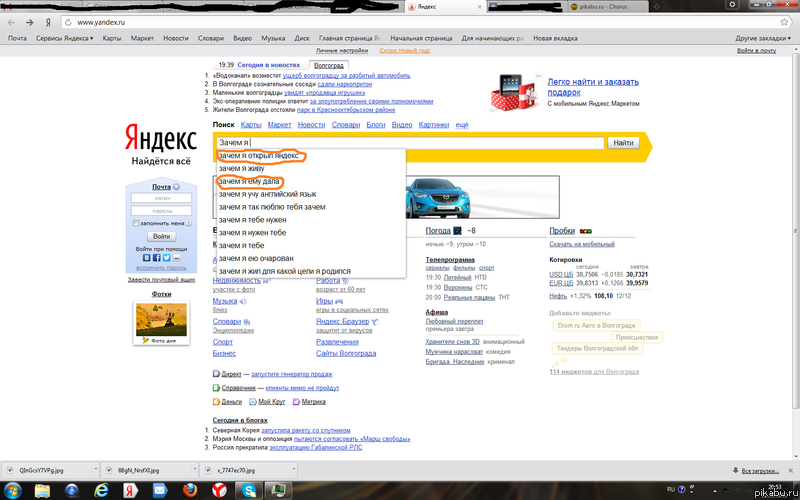This screenshot has height=500, width=800.
Task: Open the Карты bookmark
Action: [x=112, y=38]
